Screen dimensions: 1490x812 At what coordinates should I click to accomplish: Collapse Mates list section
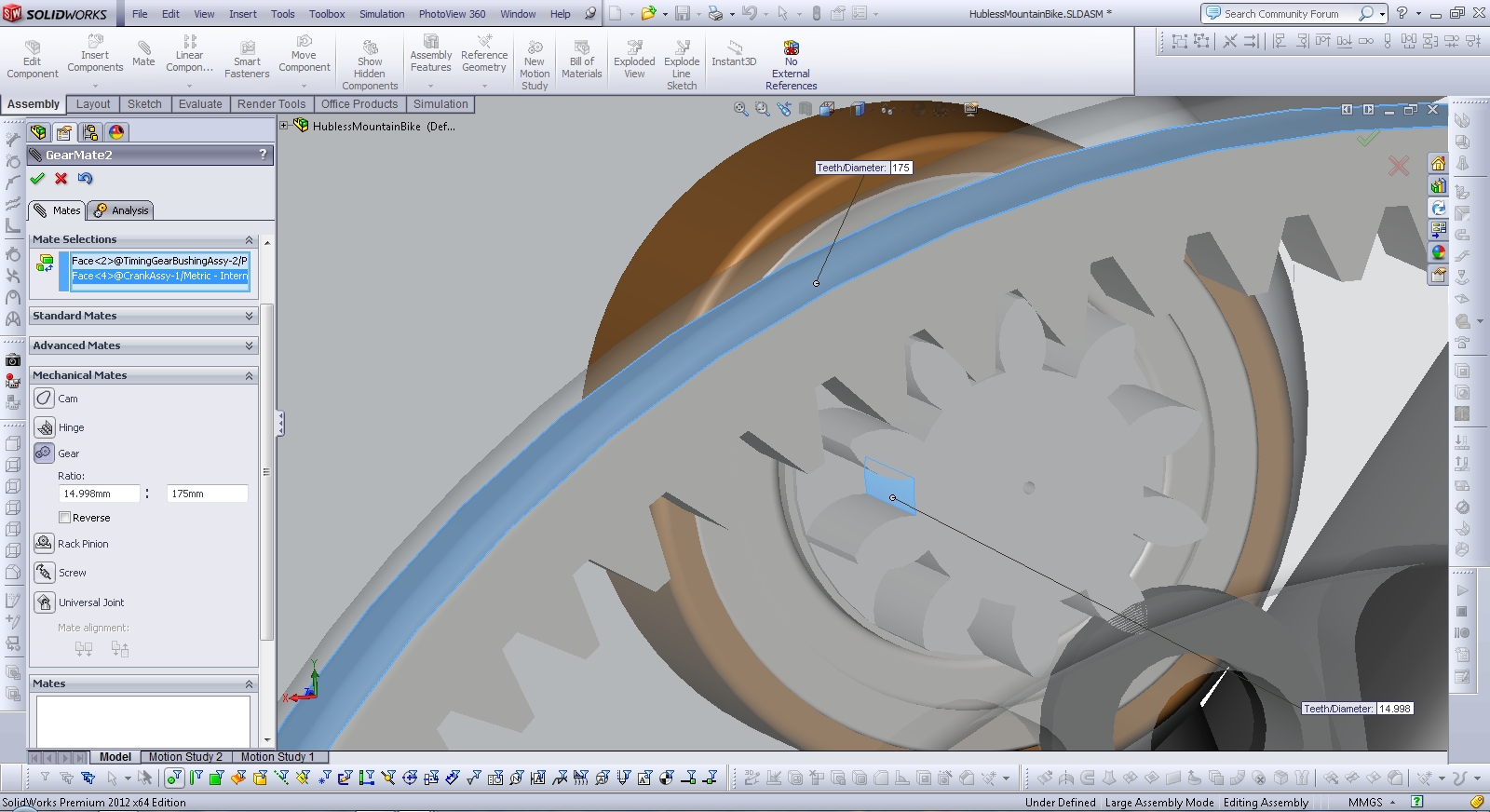click(x=249, y=683)
